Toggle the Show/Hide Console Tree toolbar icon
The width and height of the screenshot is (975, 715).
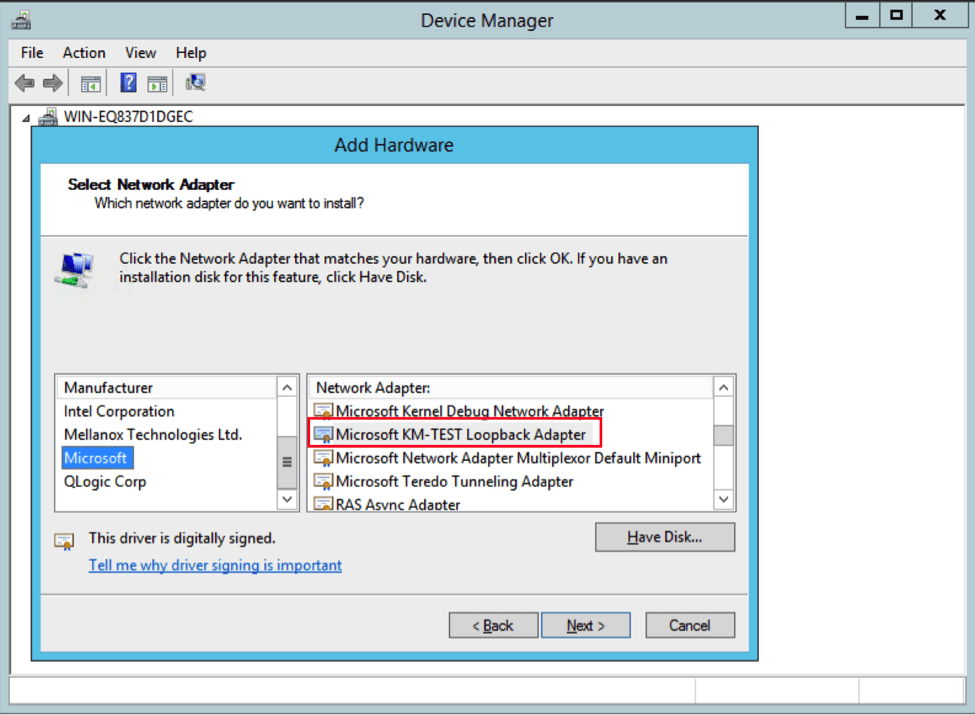[x=91, y=82]
